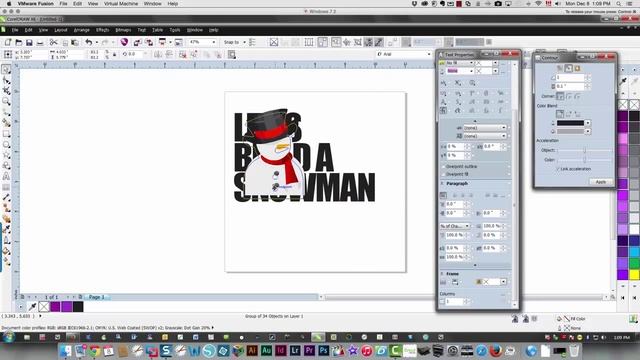Click the eyedropper icon above color palette
The width and height of the screenshot is (640, 360).
pyautogui.click(x=623, y=82)
